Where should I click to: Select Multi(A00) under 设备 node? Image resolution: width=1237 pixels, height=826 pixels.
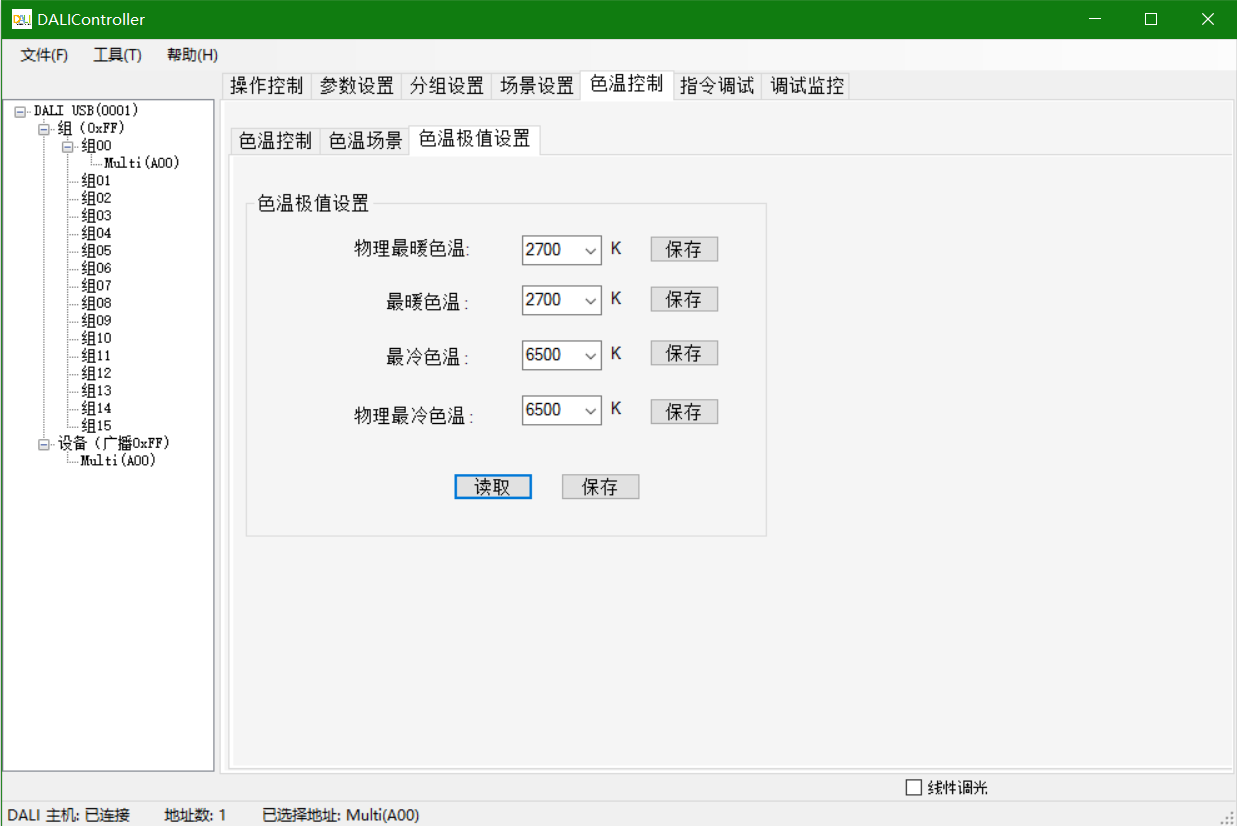coord(118,461)
